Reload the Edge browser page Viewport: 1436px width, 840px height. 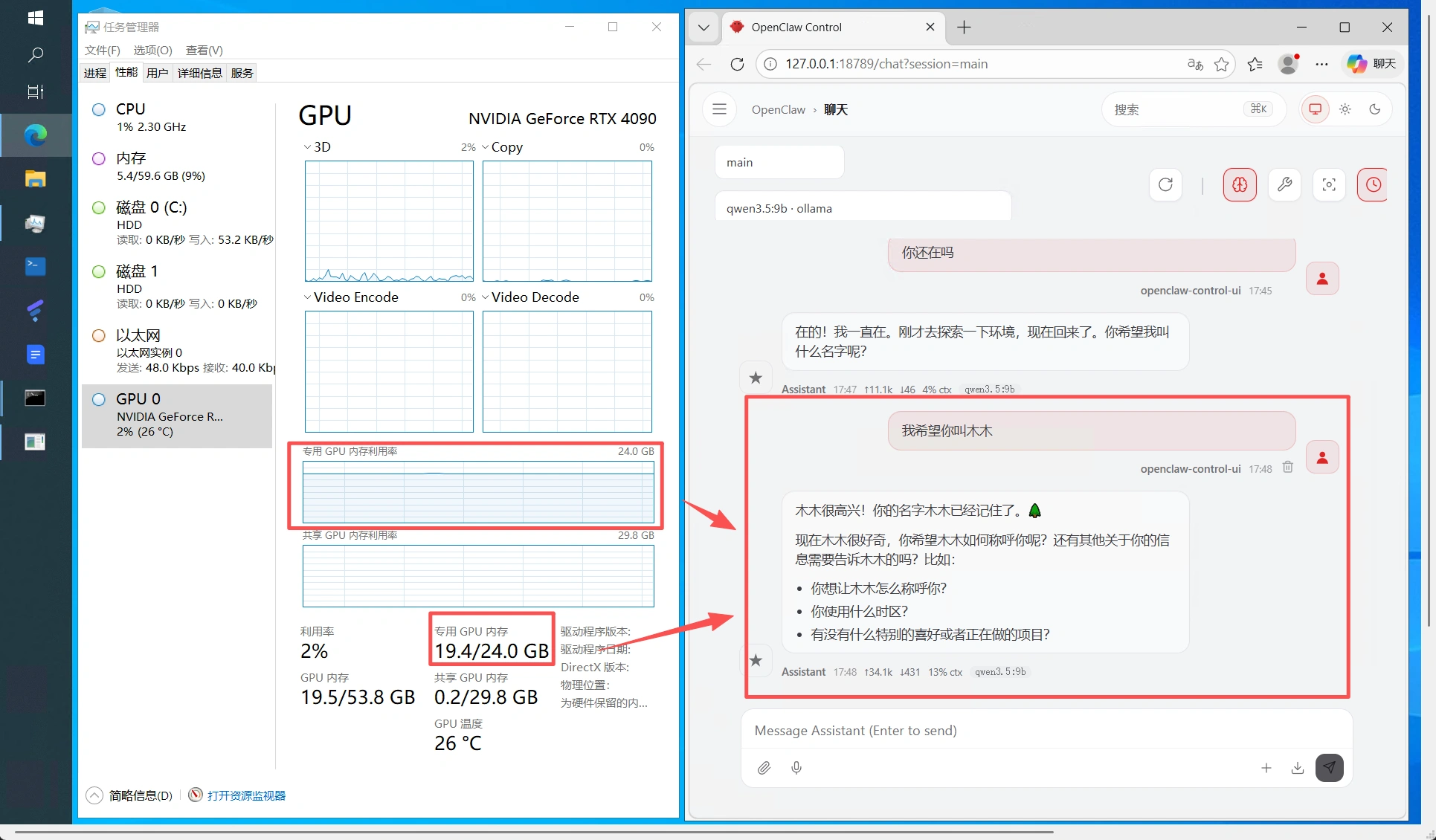tap(737, 64)
